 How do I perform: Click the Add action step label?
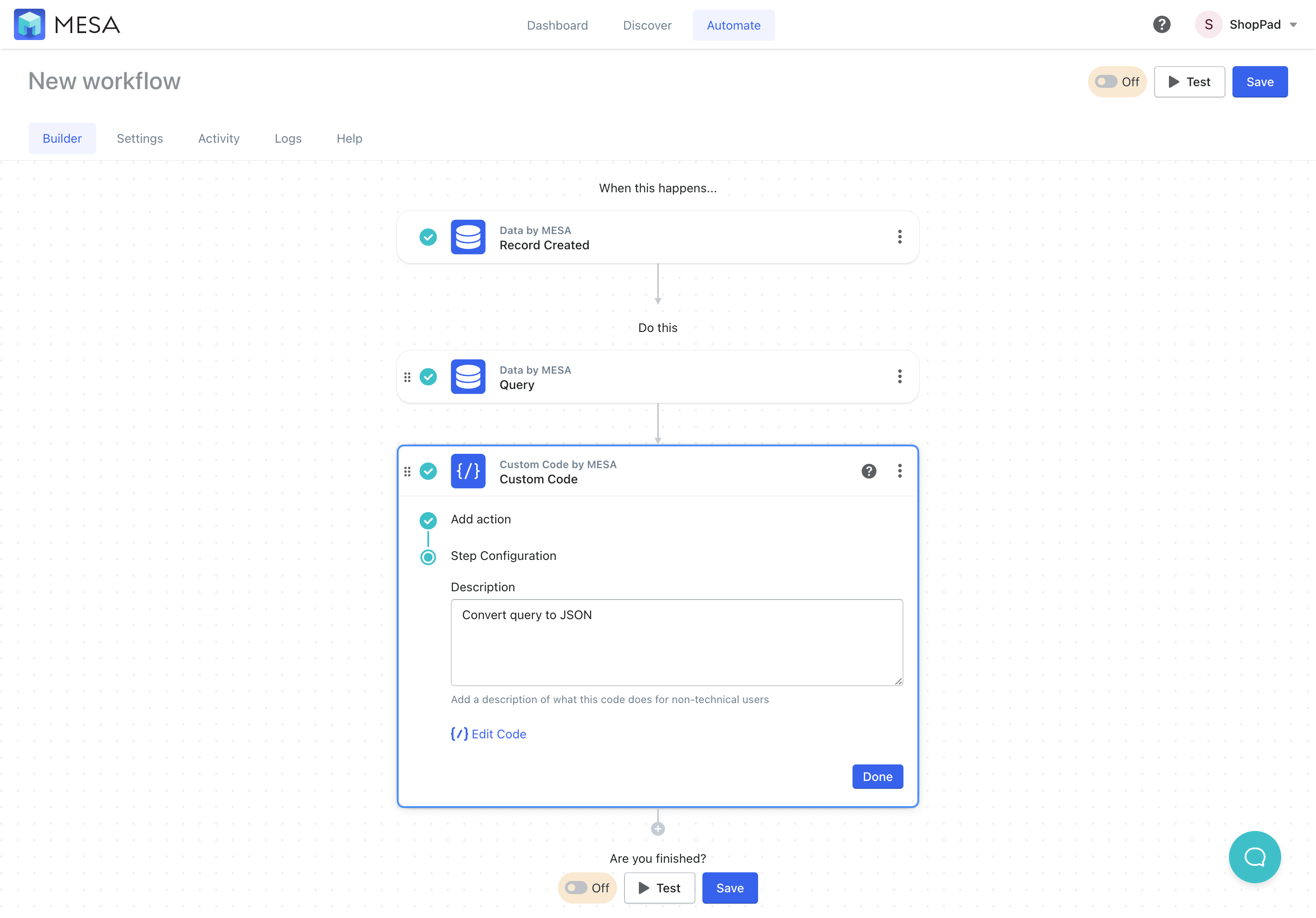click(480, 519)
